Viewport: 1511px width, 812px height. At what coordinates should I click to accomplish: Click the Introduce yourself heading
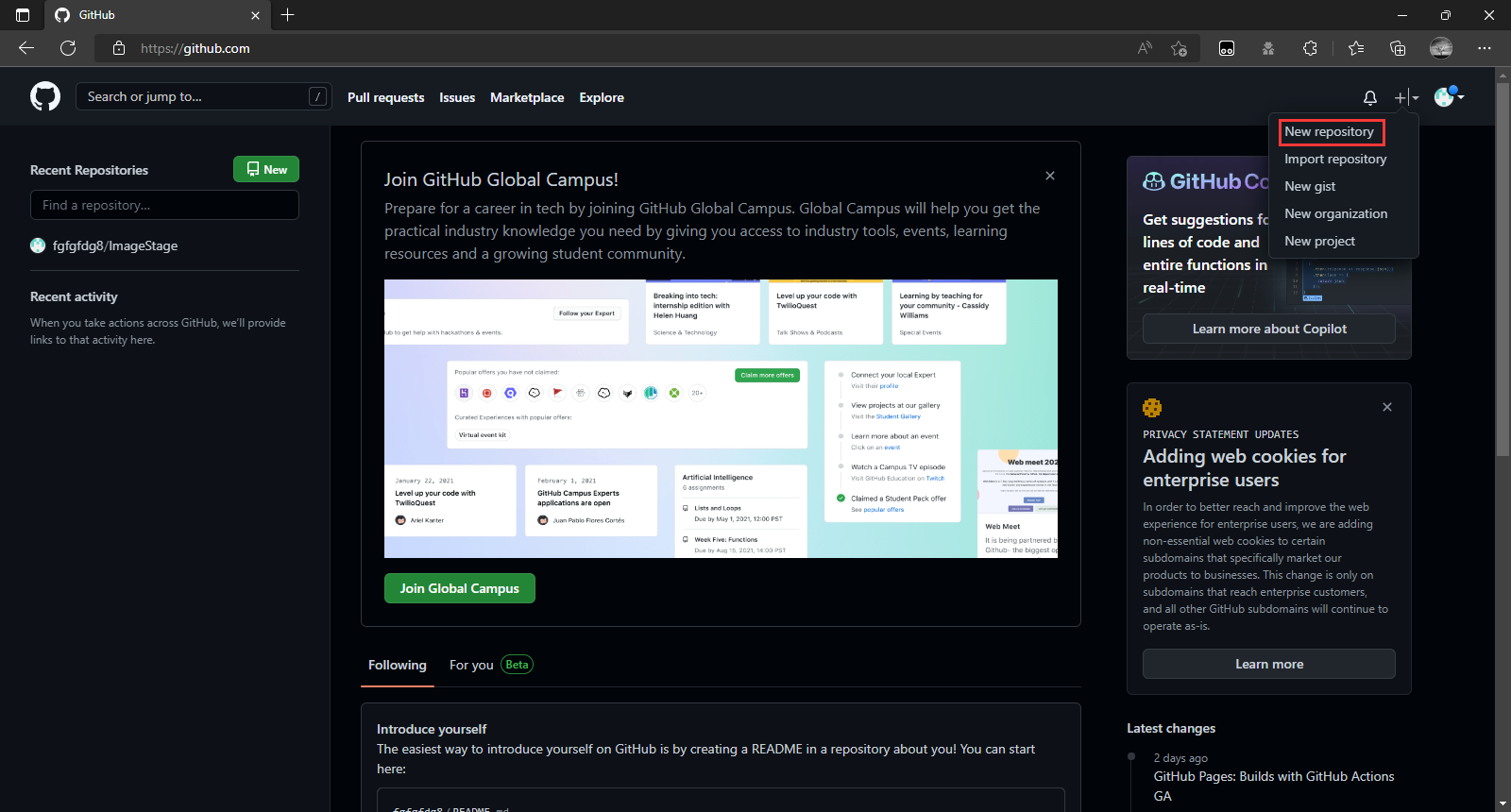point(432,729)
